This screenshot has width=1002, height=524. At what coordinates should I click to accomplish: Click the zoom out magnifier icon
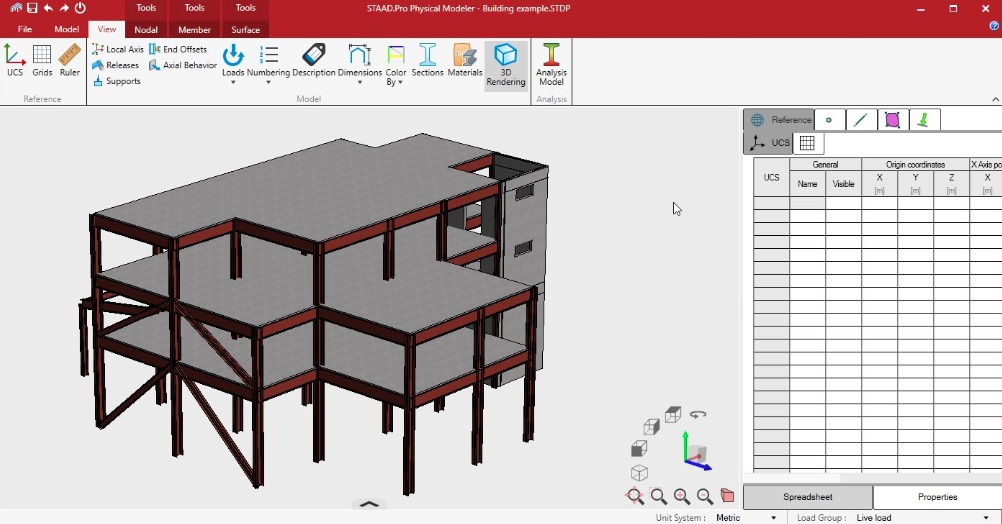(705, 496)
